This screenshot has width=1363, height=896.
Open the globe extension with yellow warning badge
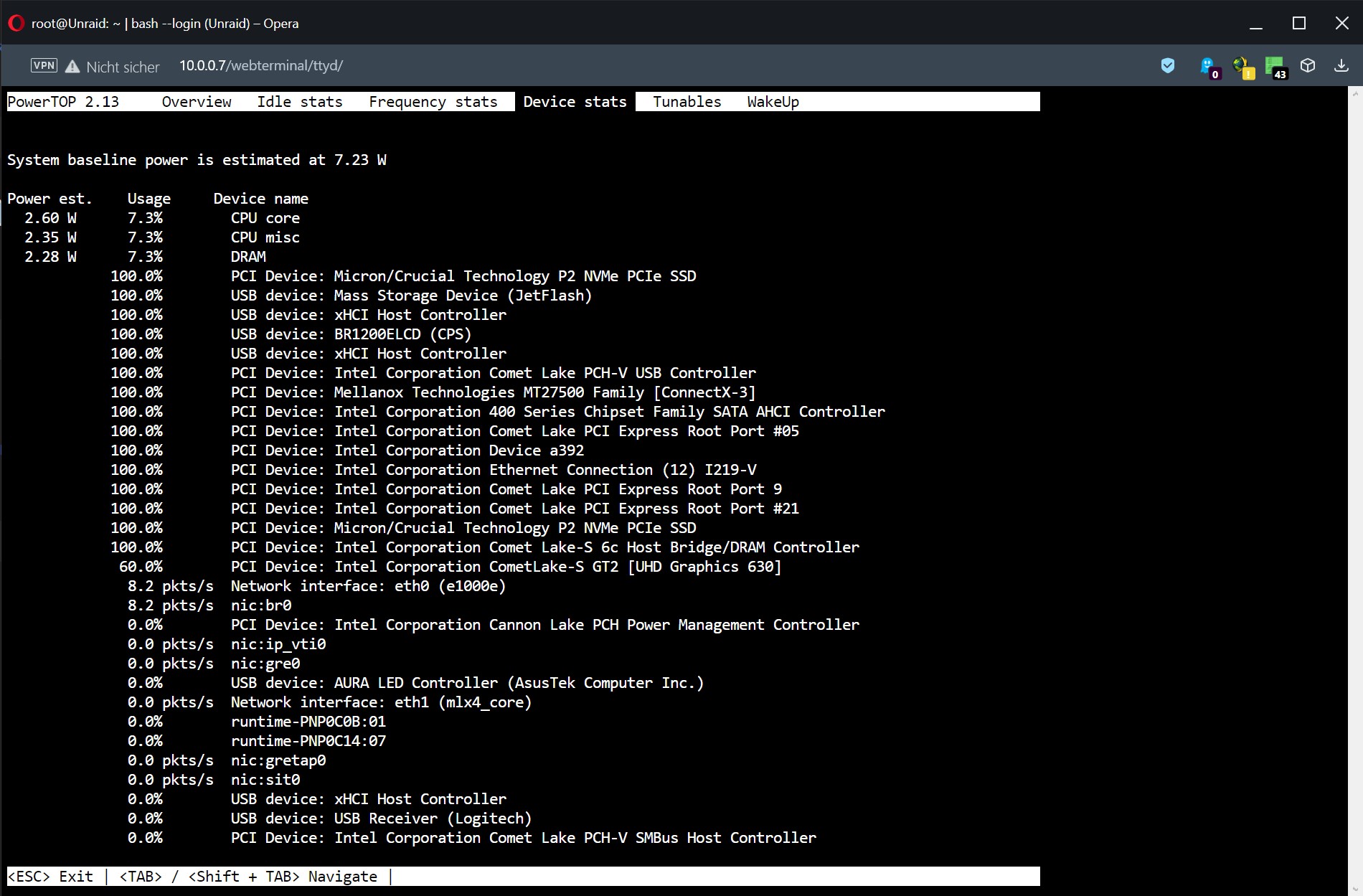1243,67
